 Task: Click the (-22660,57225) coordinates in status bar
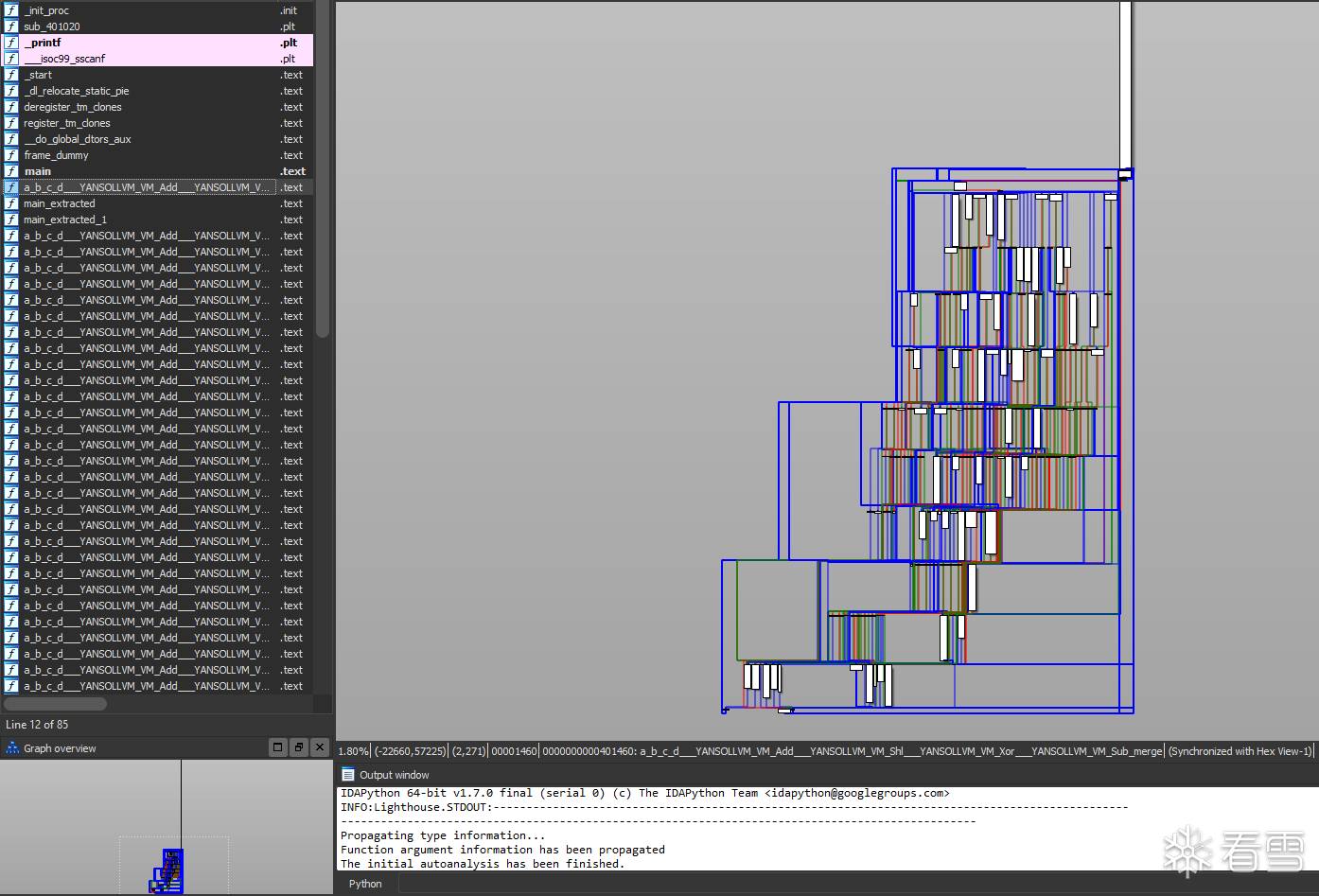410,751
